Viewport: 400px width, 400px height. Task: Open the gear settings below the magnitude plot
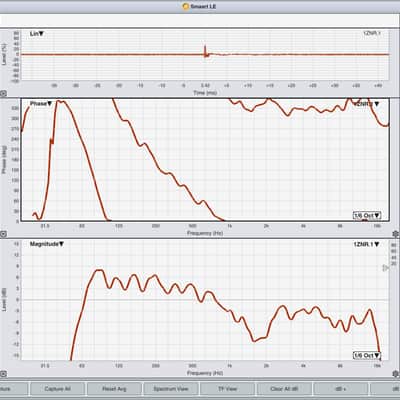point(396,374)
